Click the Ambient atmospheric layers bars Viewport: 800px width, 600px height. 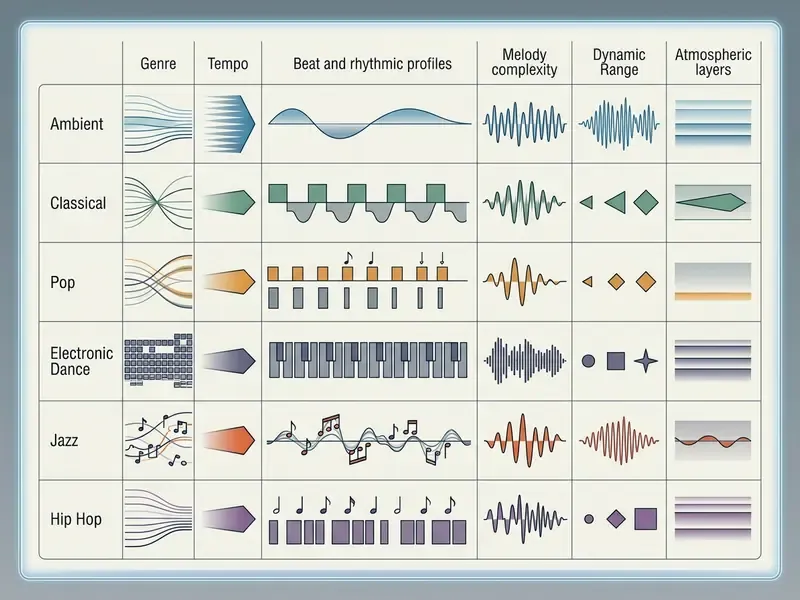(x=713, y=123)
